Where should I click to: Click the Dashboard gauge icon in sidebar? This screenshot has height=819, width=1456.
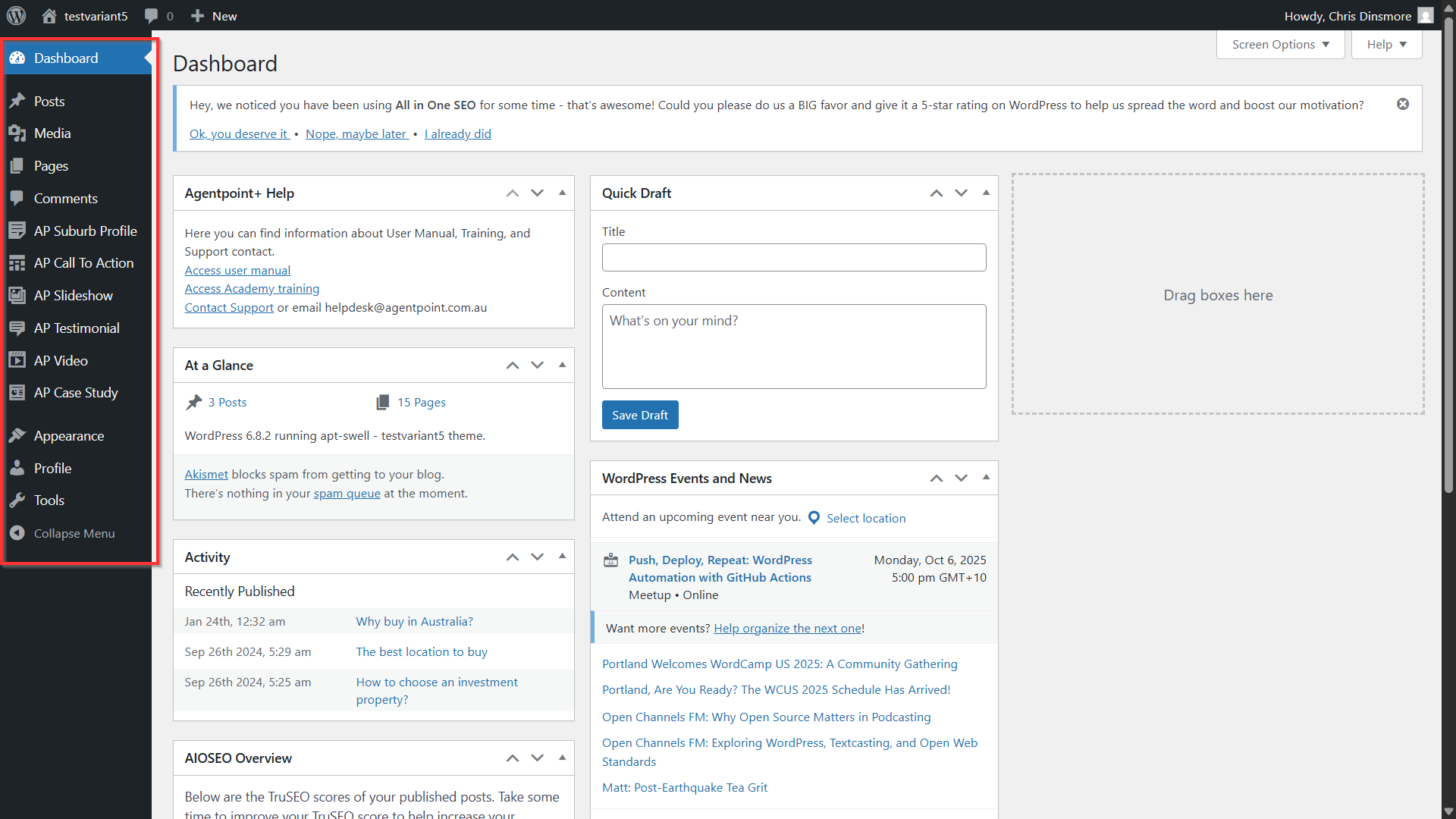point(17,58)
